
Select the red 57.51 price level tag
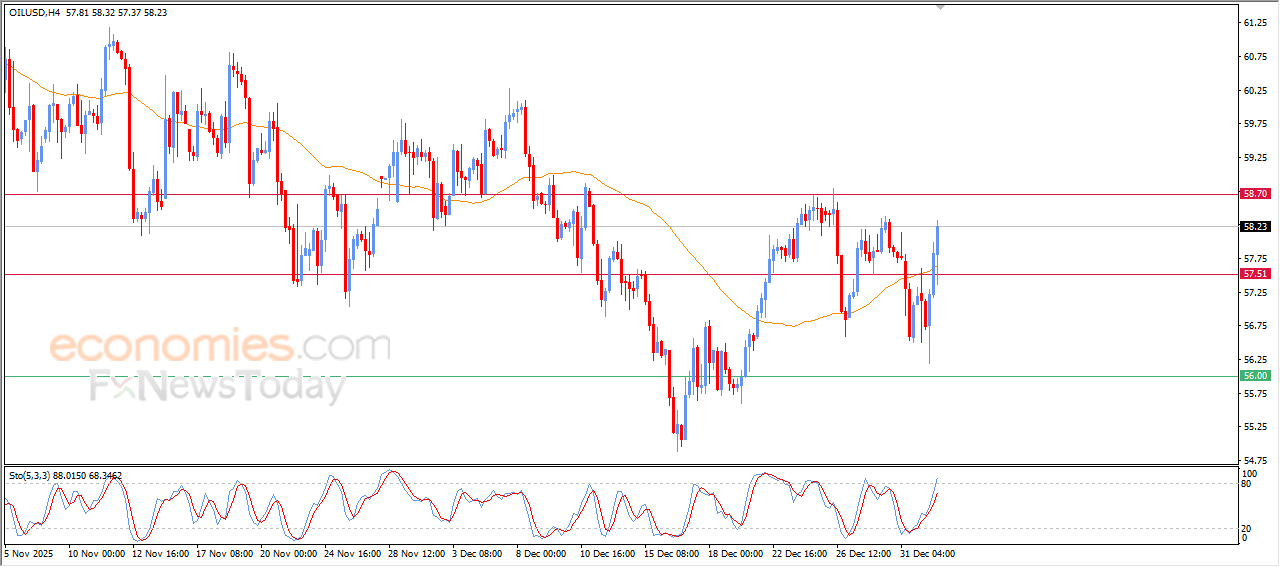[1255, 273]
